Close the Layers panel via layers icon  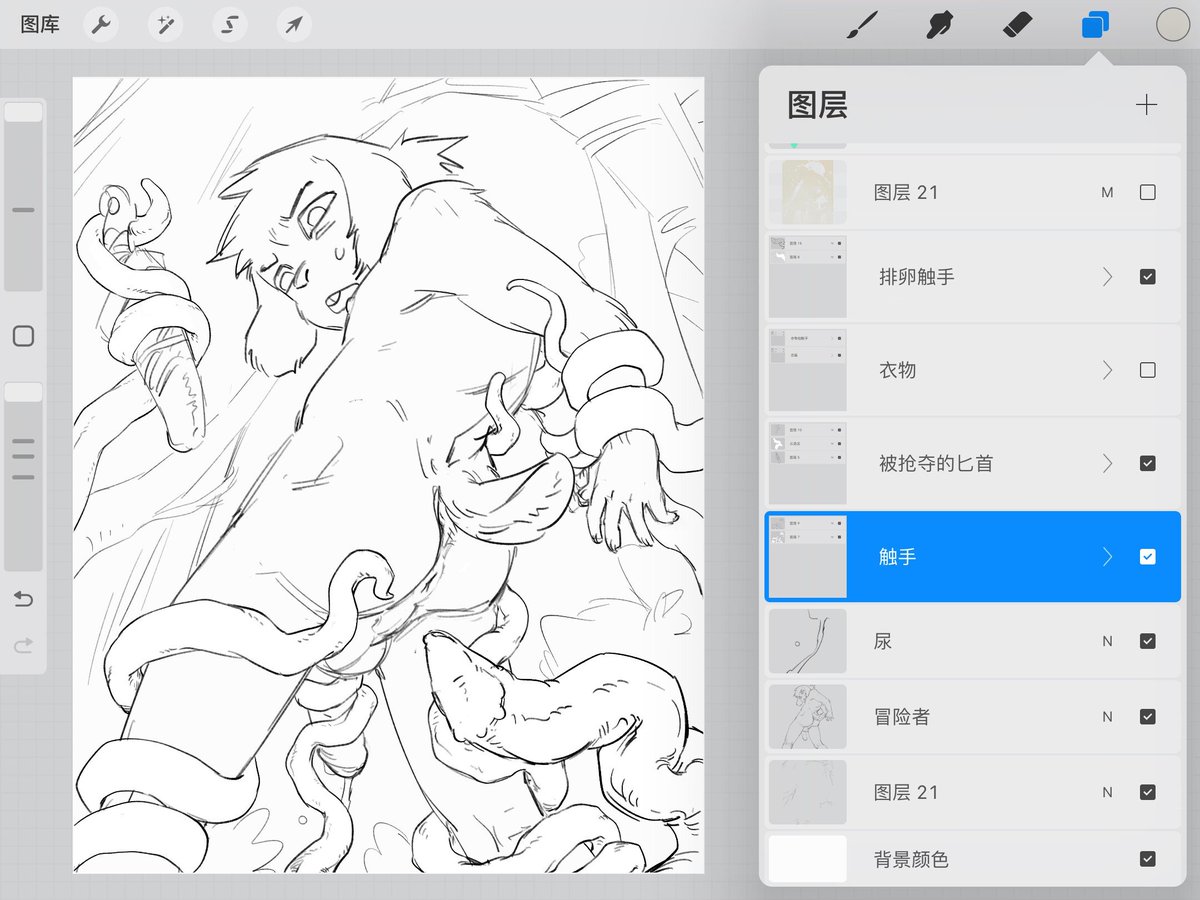(x=1095, y=24)
